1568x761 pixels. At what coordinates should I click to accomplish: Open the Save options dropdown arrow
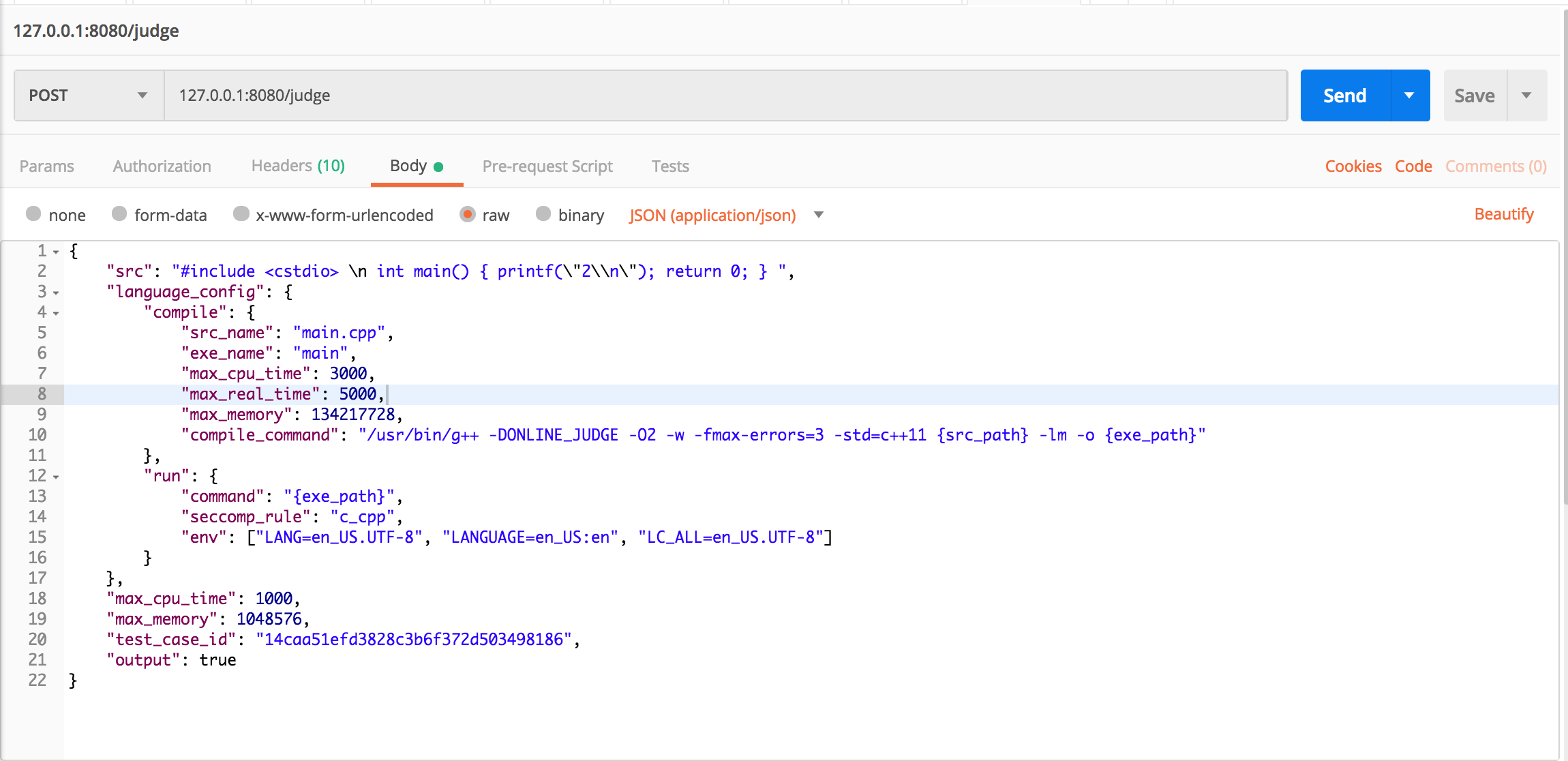click(1526, 95)
